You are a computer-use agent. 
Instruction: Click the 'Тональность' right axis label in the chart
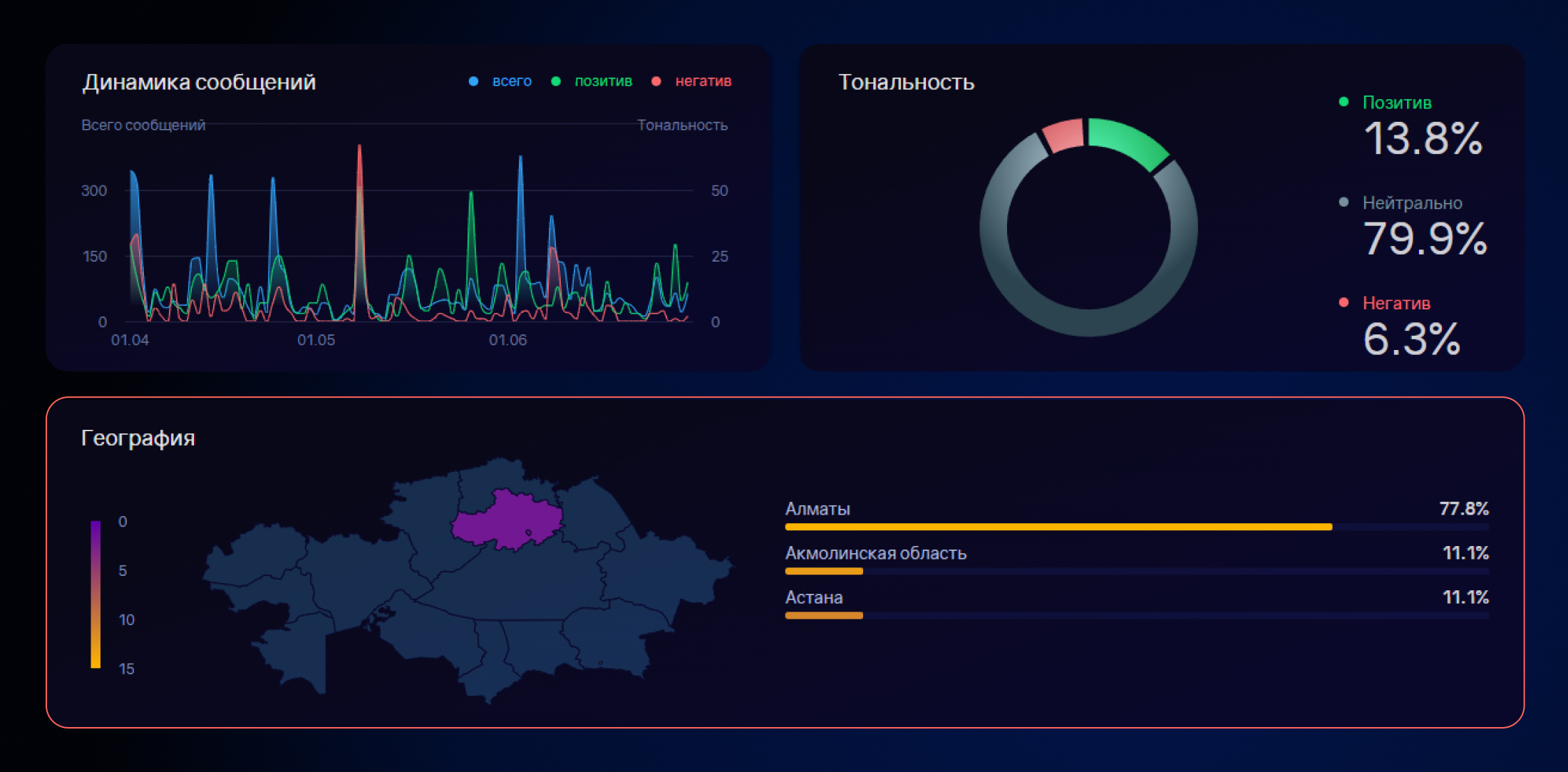tap(682, 125)
